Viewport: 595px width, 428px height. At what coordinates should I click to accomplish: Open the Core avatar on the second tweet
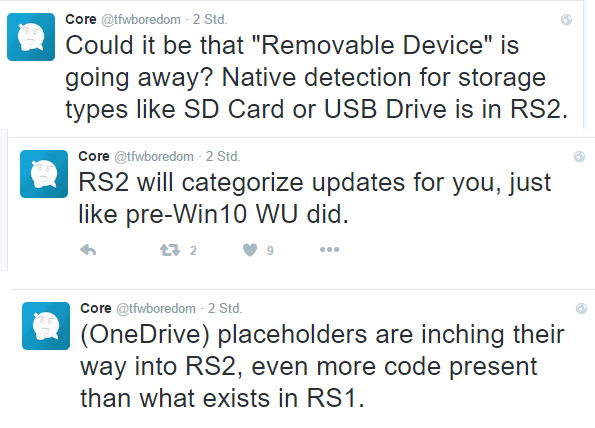(44, 174)
